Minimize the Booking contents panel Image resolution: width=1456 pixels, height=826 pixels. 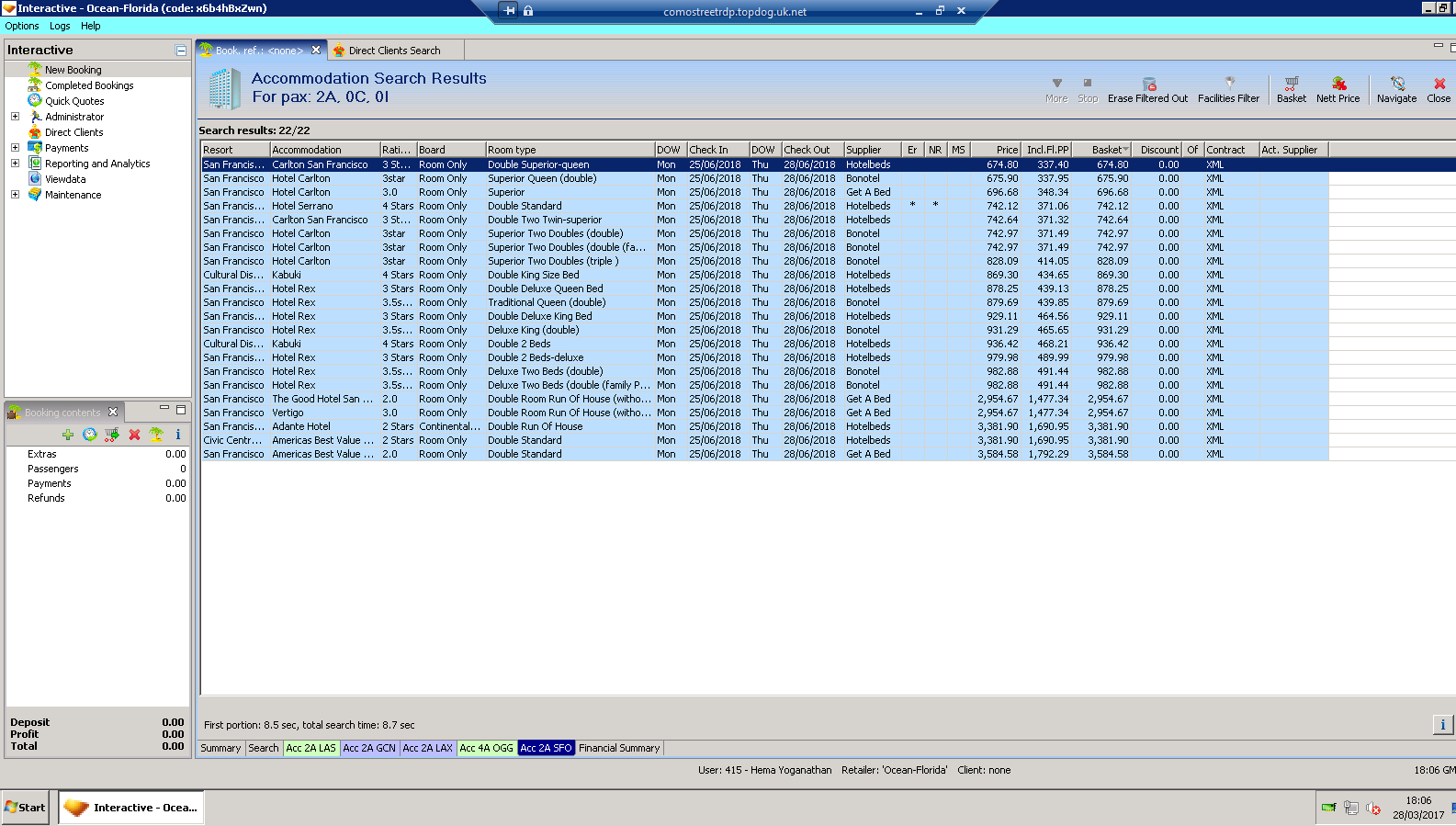tap(164, 409)
